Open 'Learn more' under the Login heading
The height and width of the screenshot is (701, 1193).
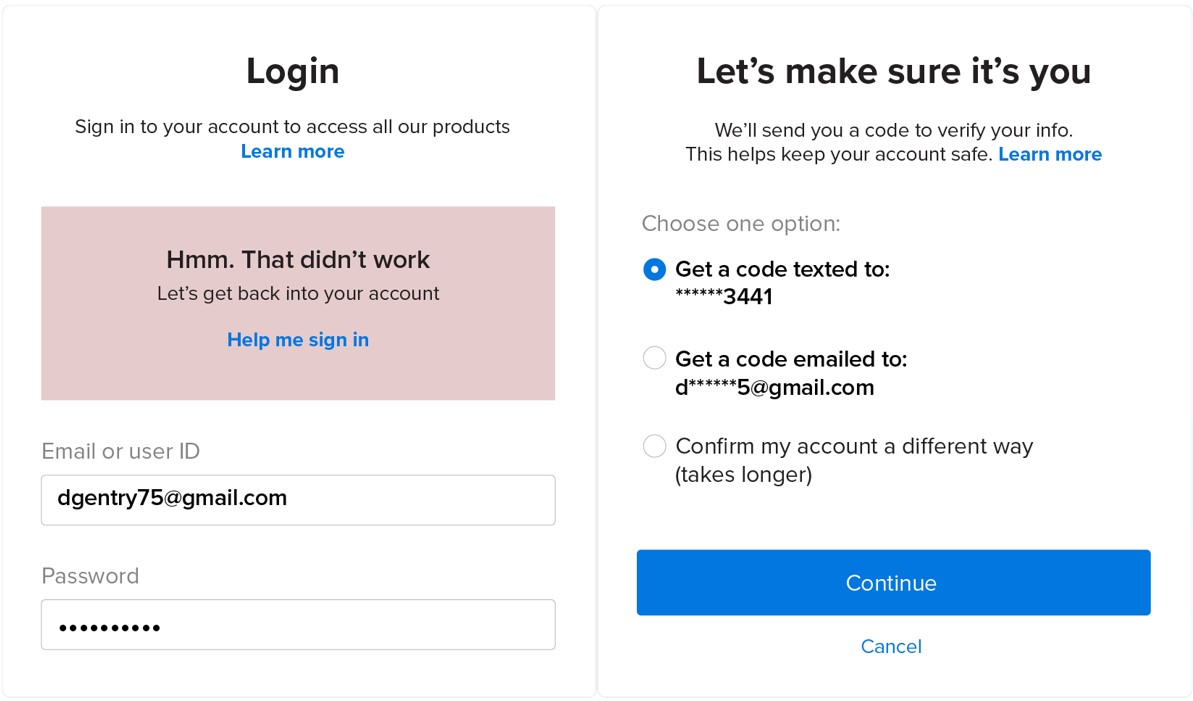click(292, 151)
